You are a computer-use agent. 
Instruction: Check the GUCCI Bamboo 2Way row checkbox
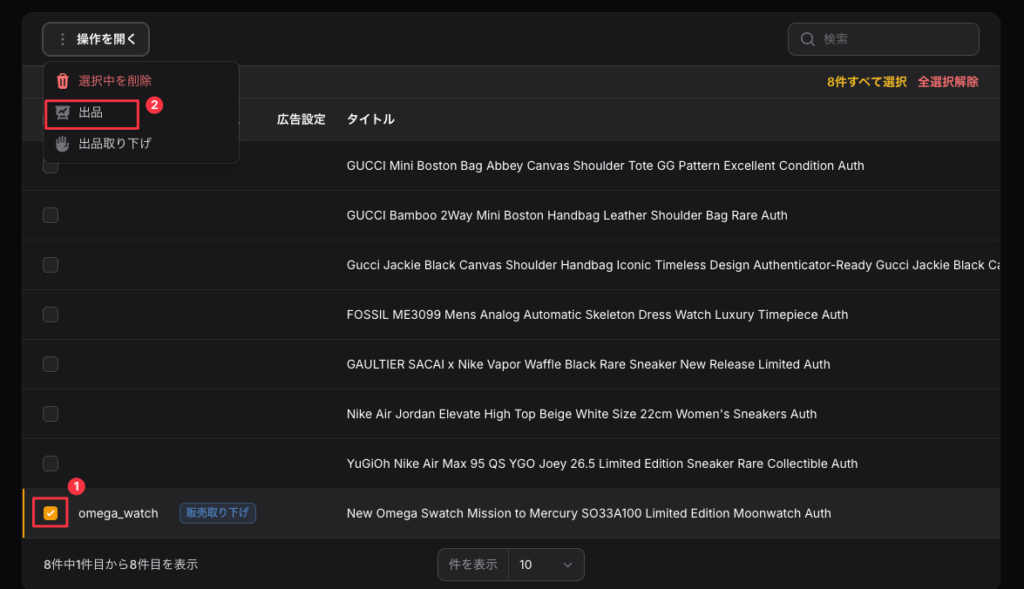tap(50, 215)
